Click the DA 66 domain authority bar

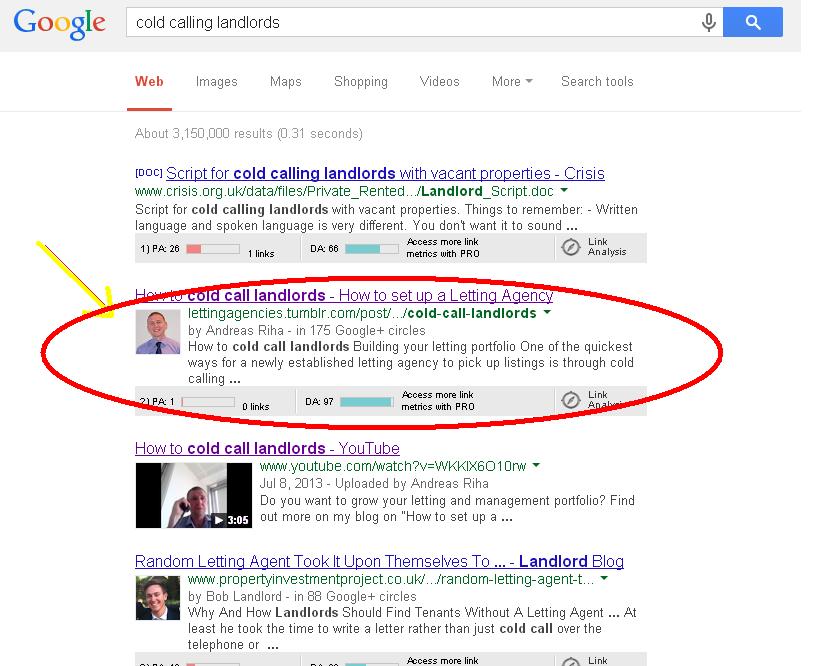(x=372, y=249)
